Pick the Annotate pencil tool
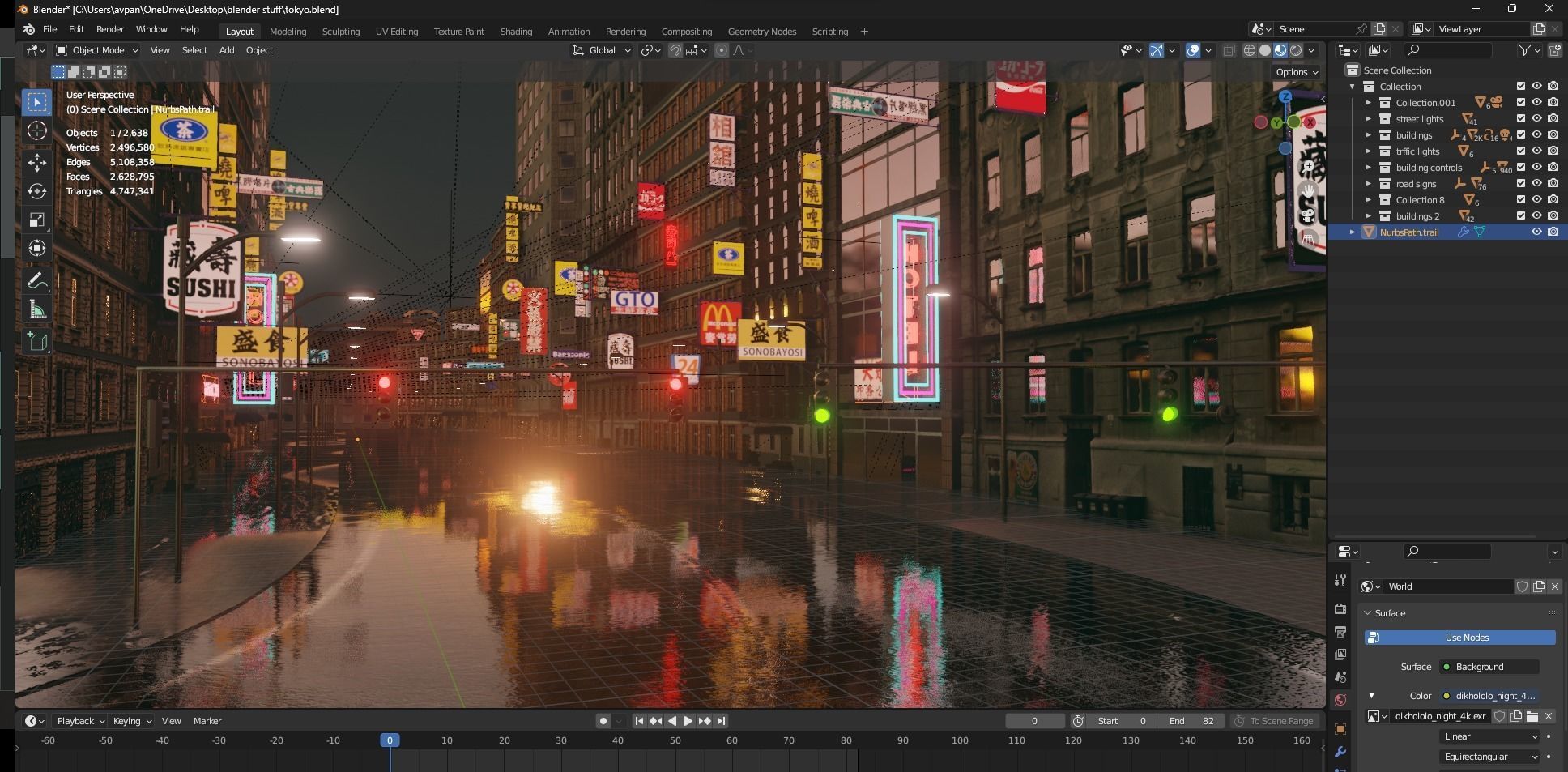Viewport: 1568px width, 772px height. (x=37, y=280)
